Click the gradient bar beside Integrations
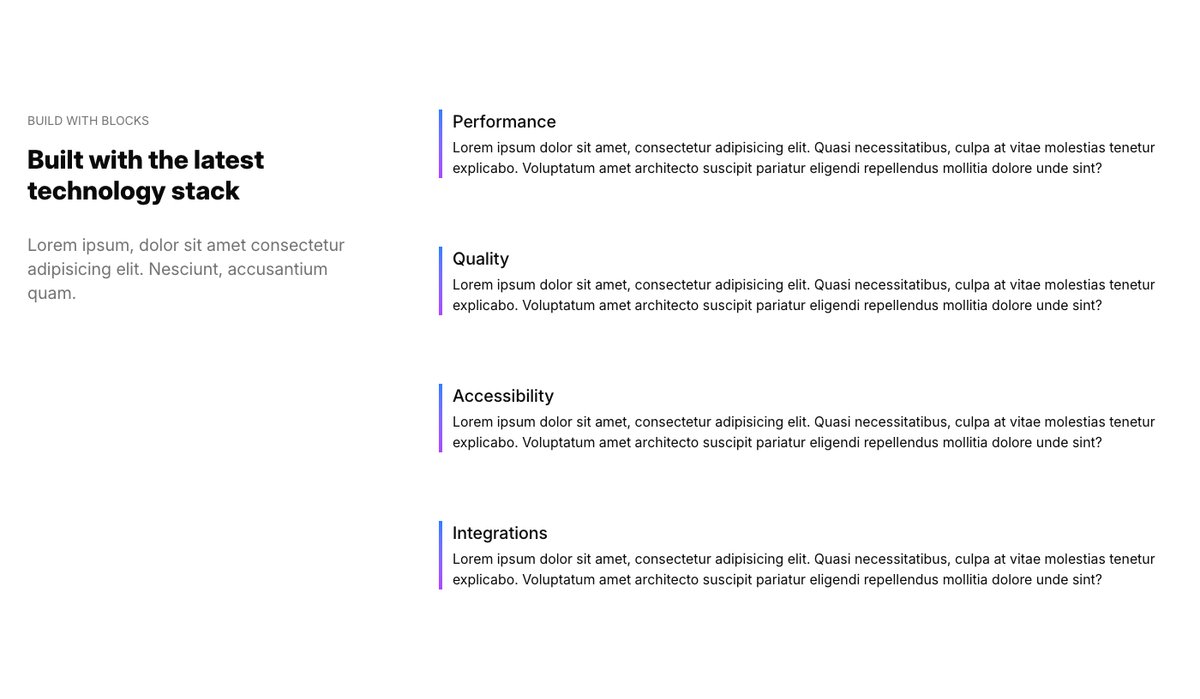Viewport: 1200px width, 699px height. [x=440, y=555]
